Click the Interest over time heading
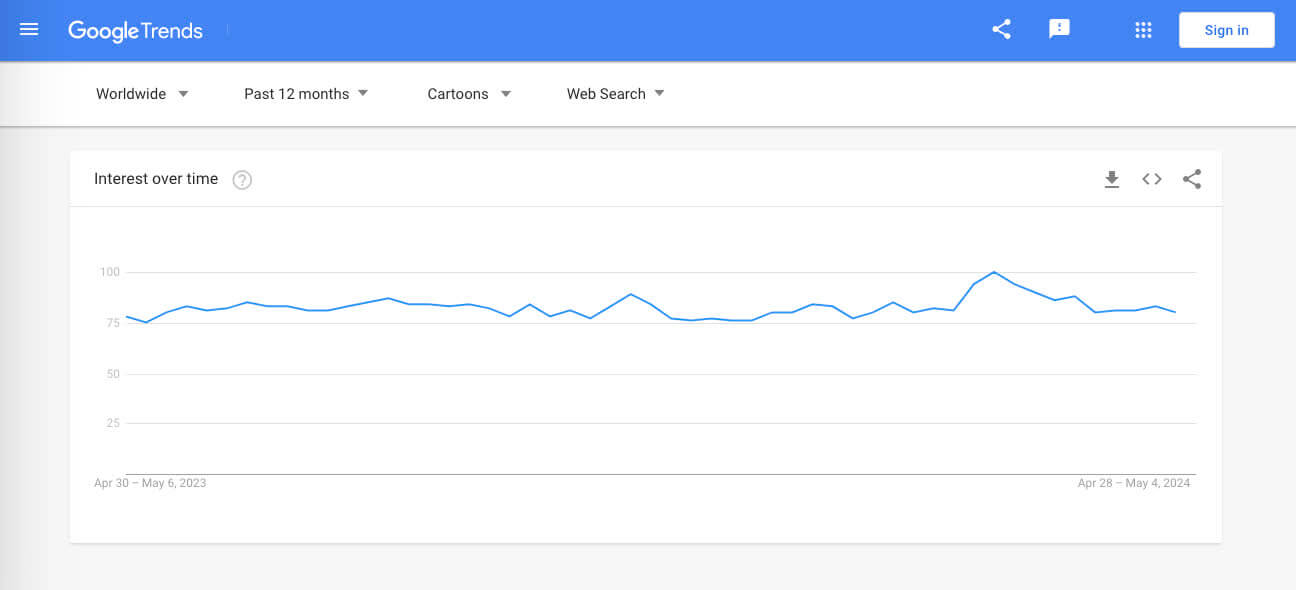This screenshot has height=590, width=1296. click(x=156, y=179)
